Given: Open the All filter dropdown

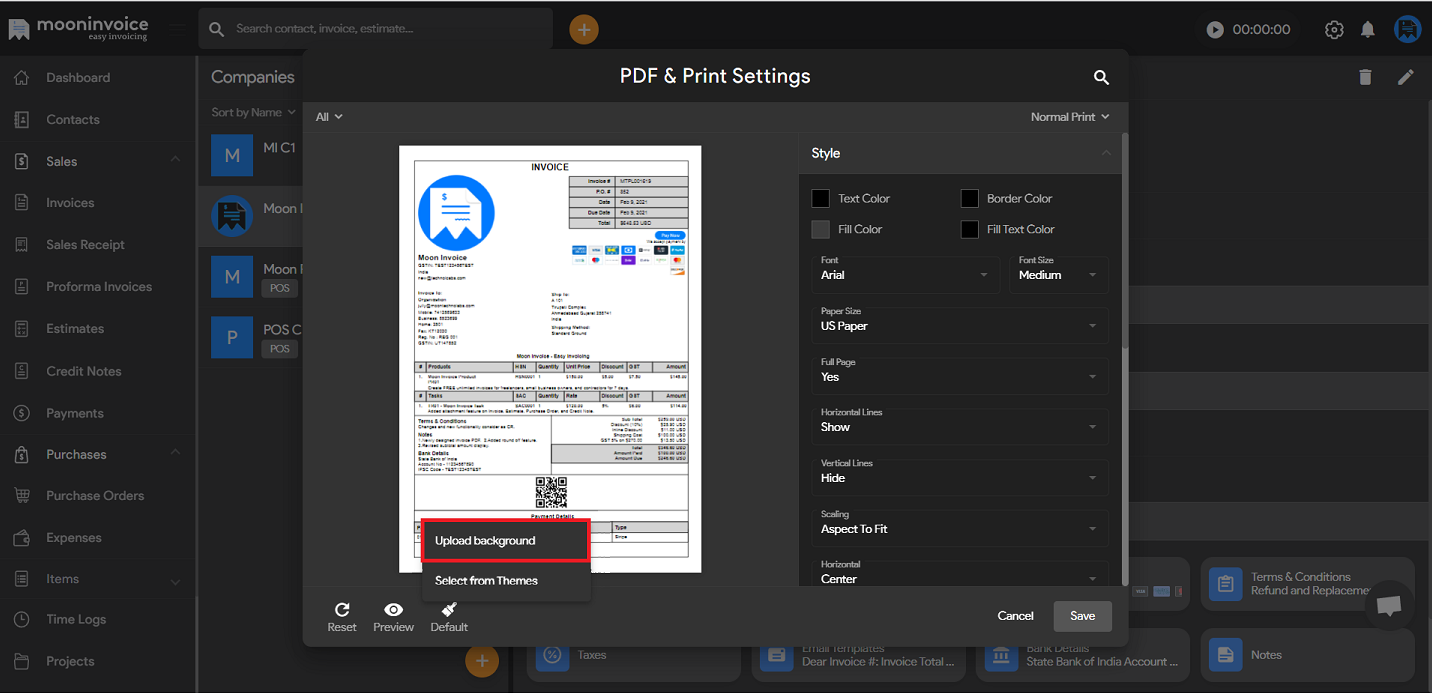Looking at the screenshot, I should click(329, 117).
